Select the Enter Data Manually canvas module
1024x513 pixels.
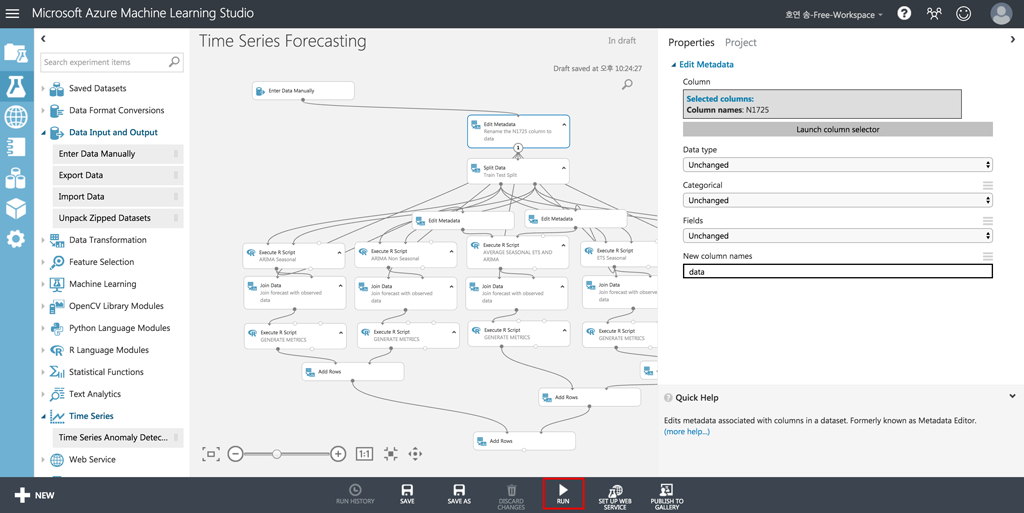coord(304,91)
